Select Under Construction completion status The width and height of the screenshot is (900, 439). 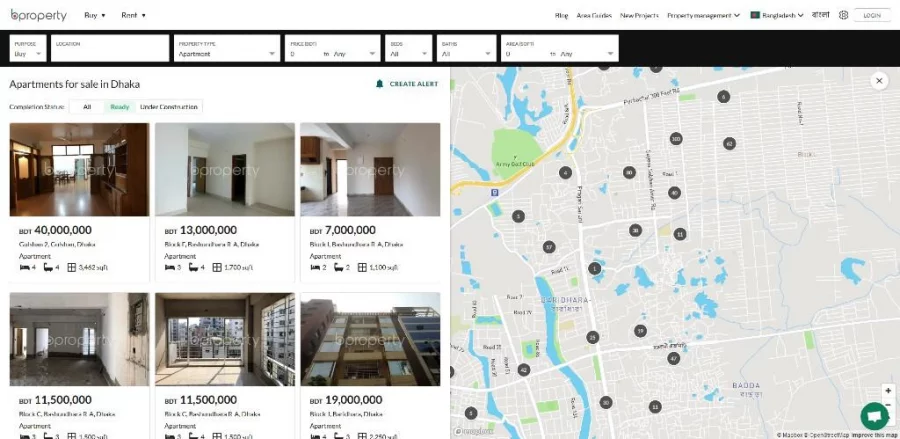[x=169, y=107]
